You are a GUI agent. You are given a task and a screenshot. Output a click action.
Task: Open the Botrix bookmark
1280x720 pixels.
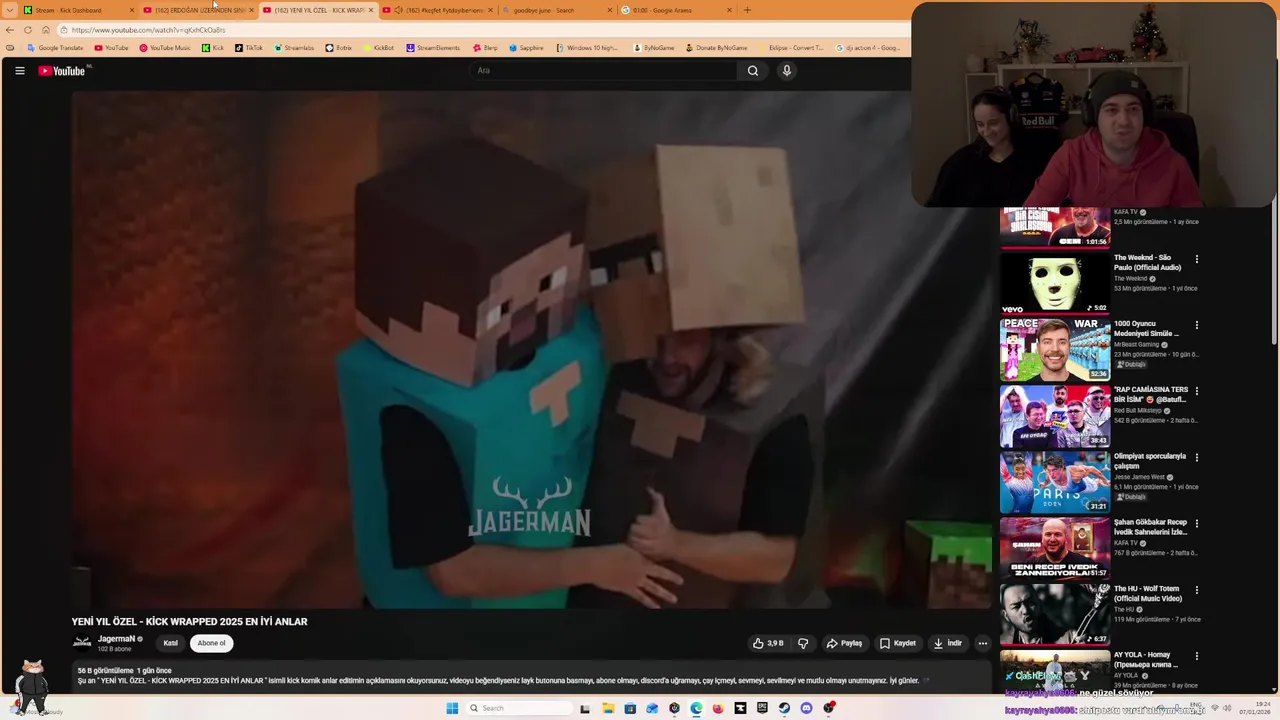coord(338,48)
